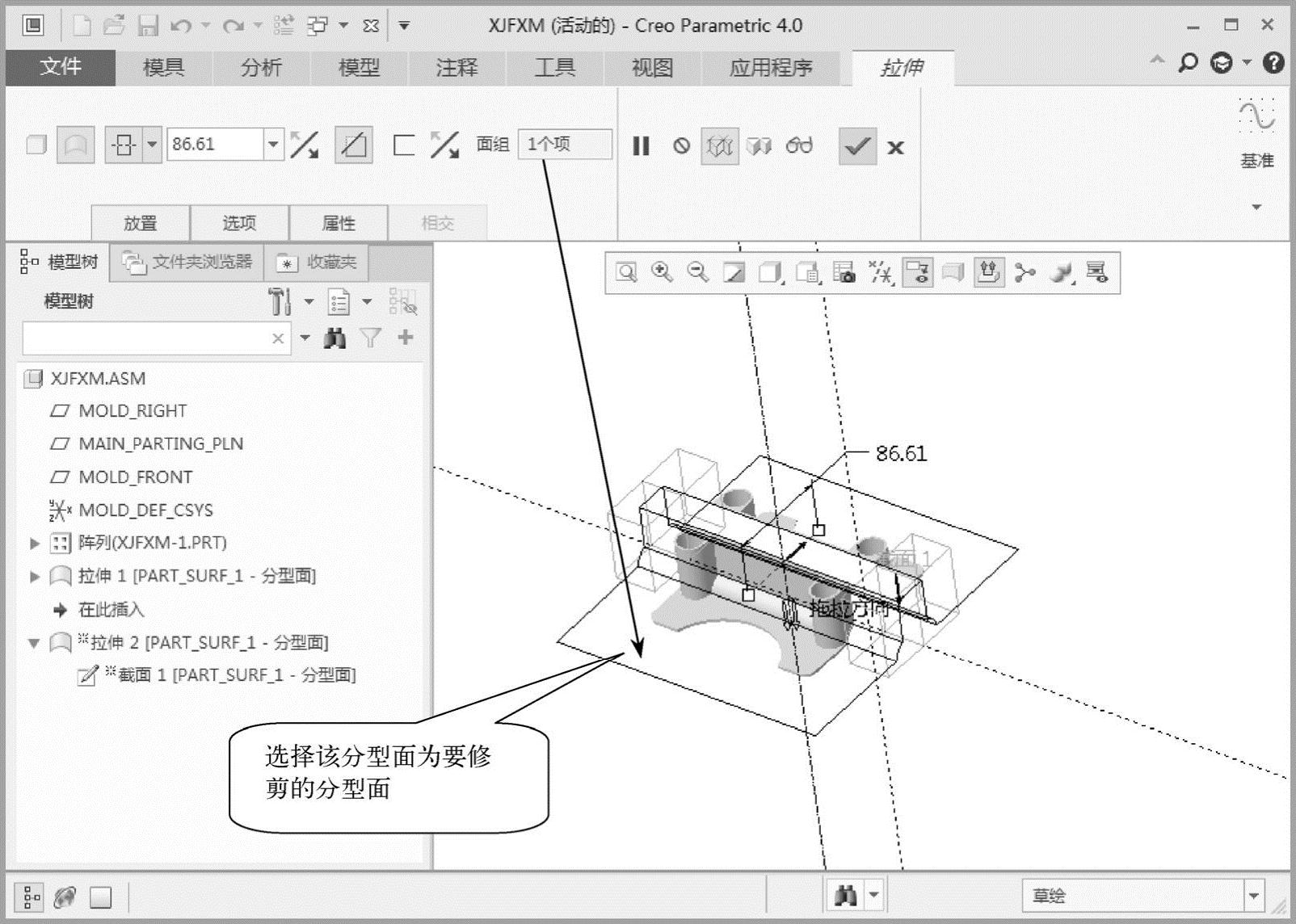1296x924 pixels.
Task: Click the green checkmark to accept extrude
Action: (x=856, y=146)
